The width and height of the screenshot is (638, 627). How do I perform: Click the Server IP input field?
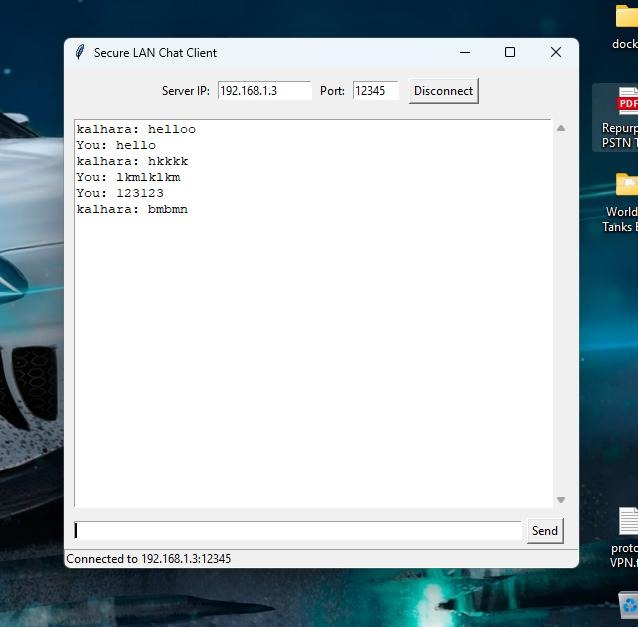pos(264,91)
